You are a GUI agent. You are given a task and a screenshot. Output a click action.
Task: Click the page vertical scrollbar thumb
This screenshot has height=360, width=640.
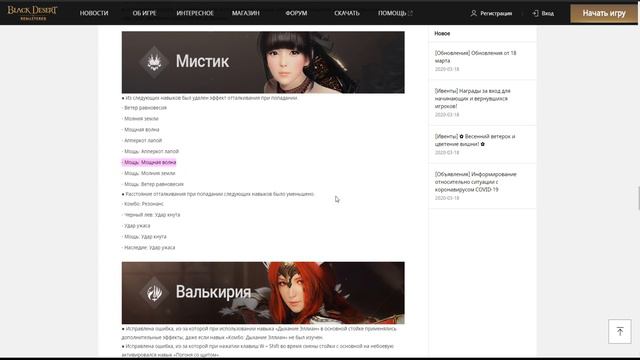(638, 198)
